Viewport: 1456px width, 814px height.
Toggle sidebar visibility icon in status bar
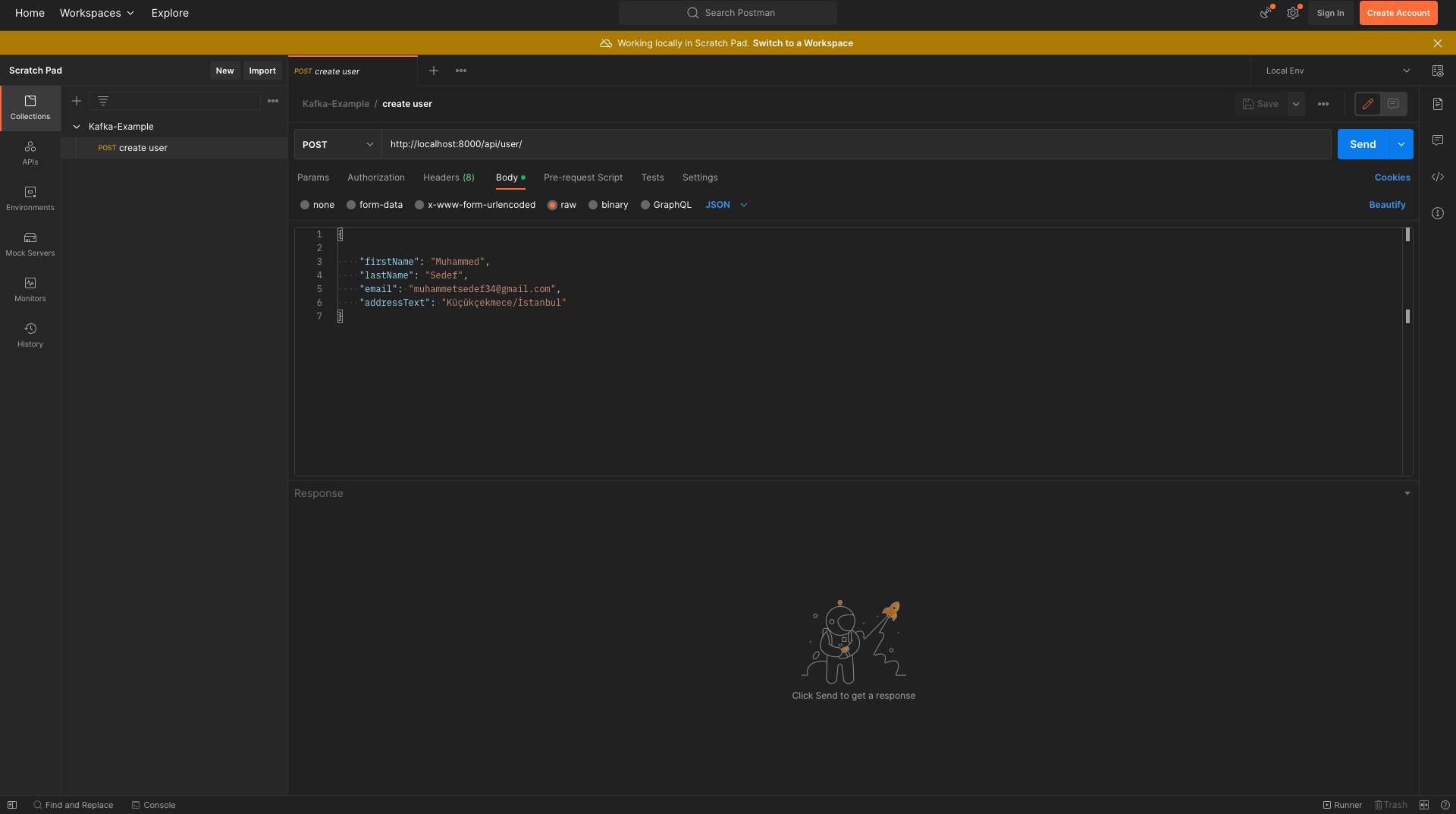[12, 805]
